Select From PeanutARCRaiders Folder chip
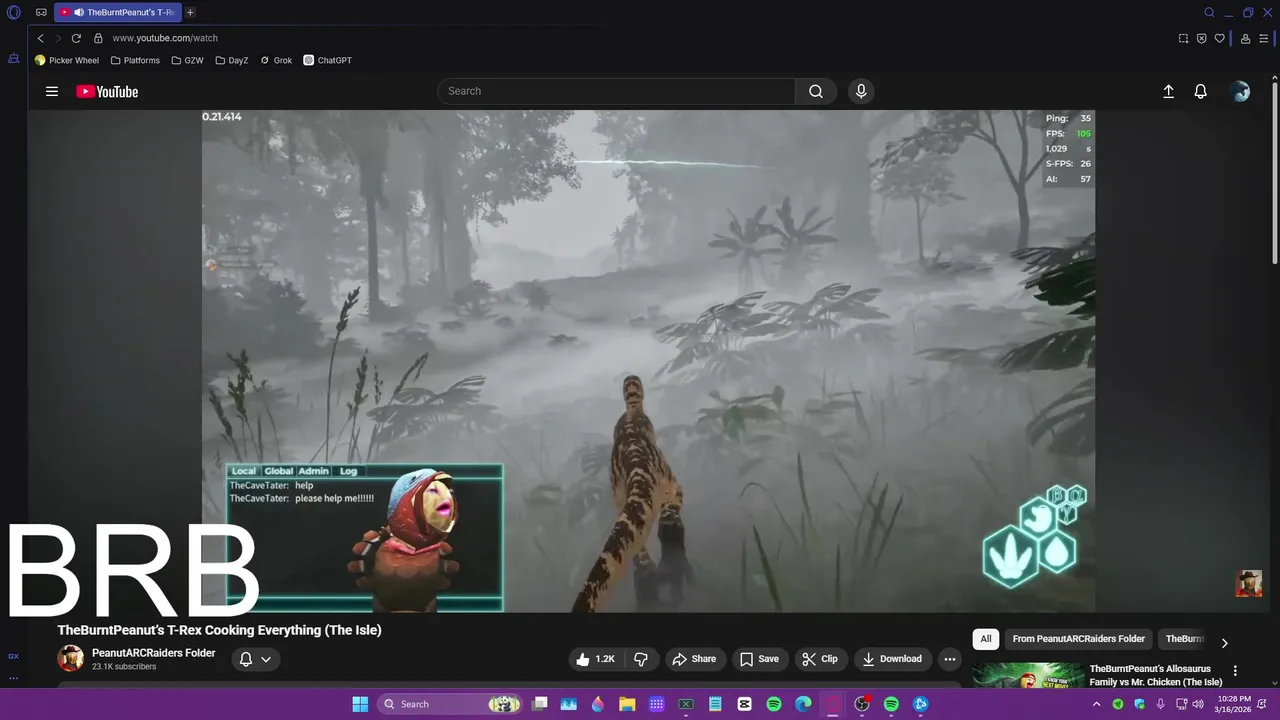1280x720 pixels. pos(1078,639)
